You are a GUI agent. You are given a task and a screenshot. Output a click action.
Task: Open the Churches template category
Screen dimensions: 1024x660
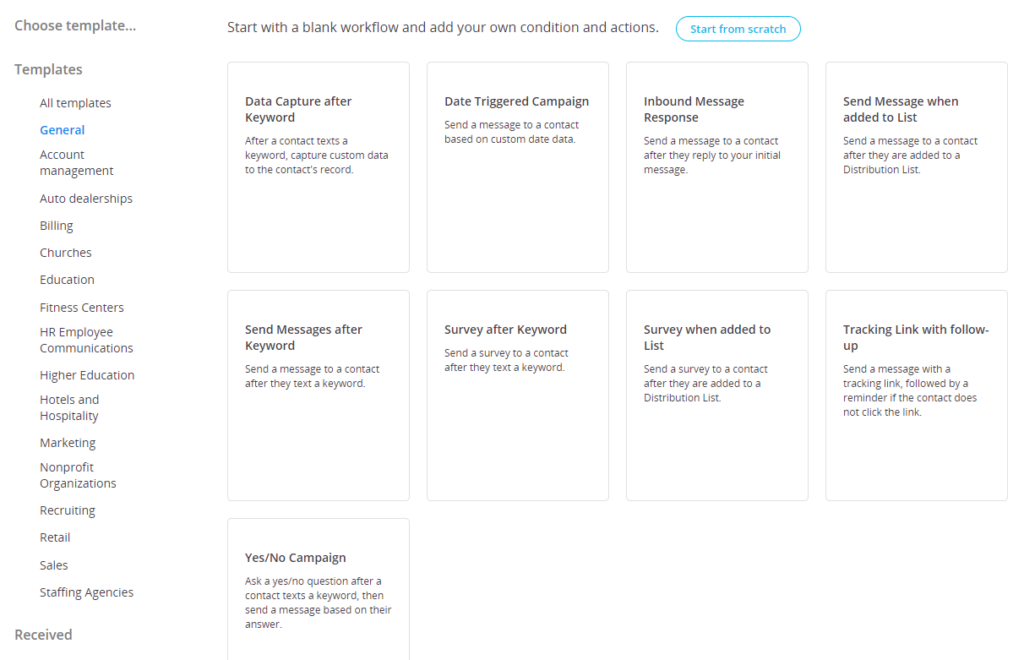point(65,253)
